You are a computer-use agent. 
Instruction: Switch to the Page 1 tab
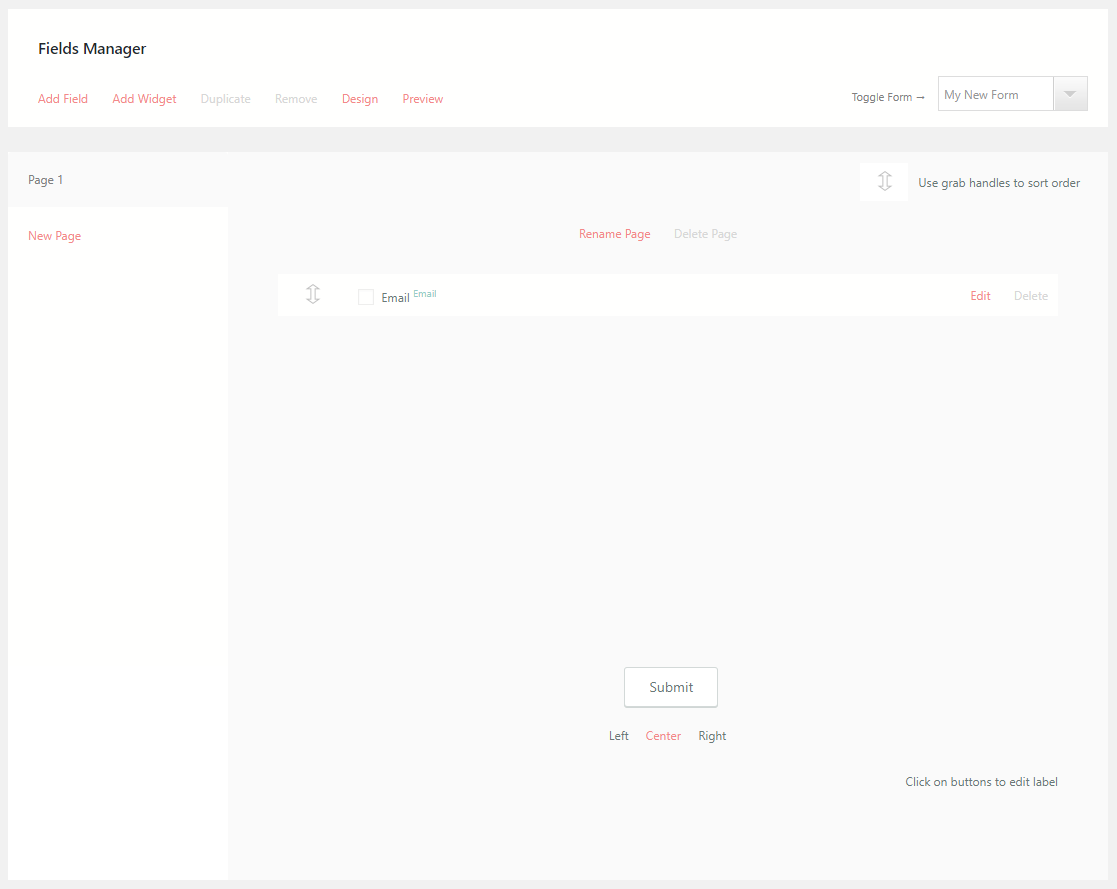pos(45,179)
